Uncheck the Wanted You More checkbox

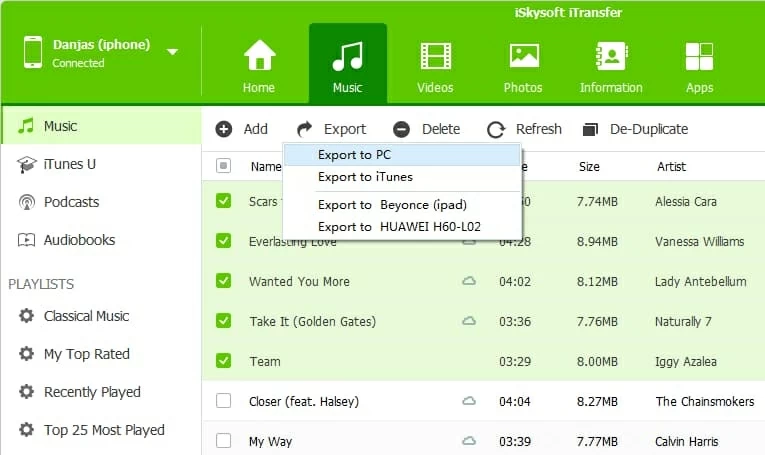coord(224,281)
